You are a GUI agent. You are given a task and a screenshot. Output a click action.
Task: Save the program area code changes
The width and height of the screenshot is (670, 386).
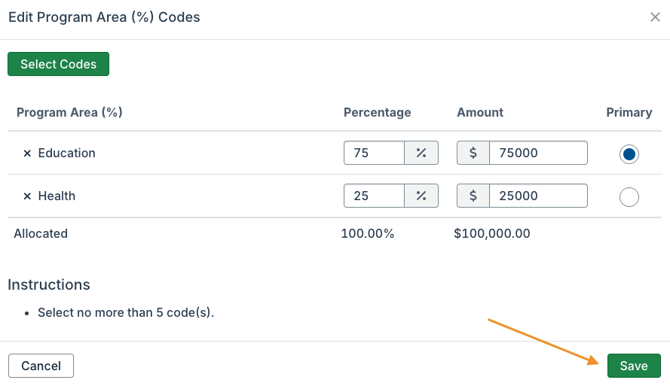[634, 366]
